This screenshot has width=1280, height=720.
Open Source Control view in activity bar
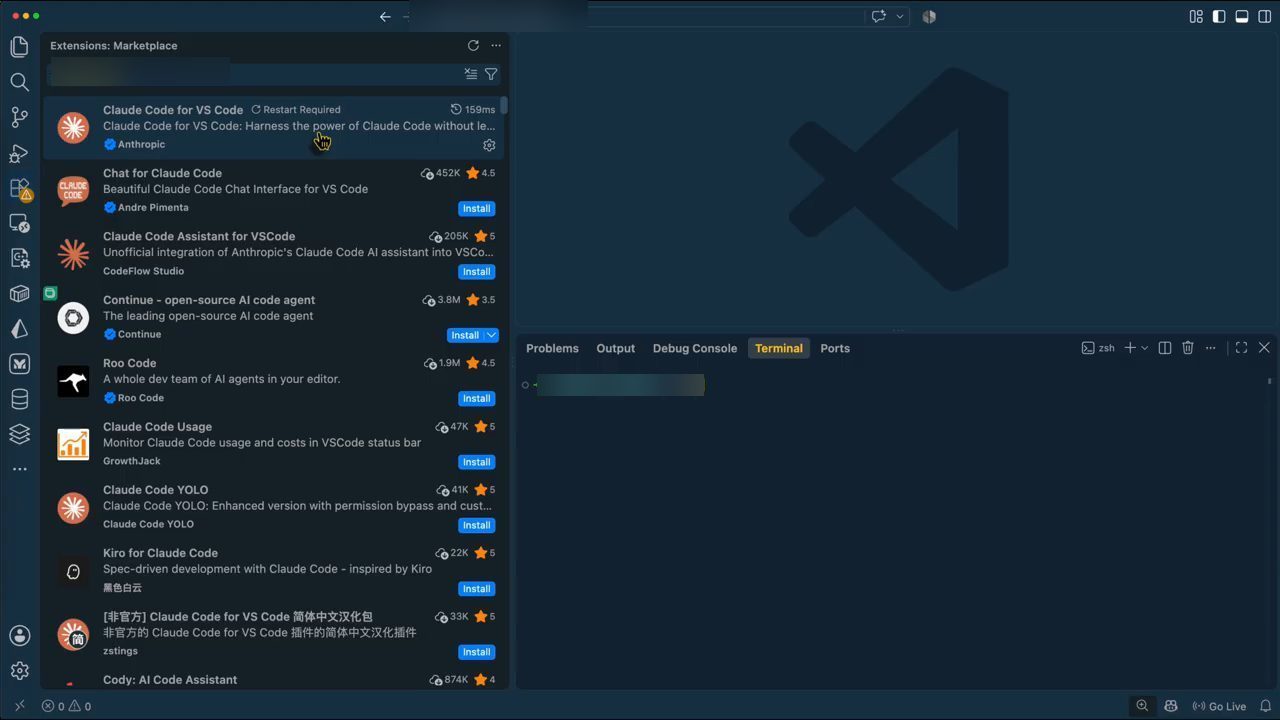19,117
